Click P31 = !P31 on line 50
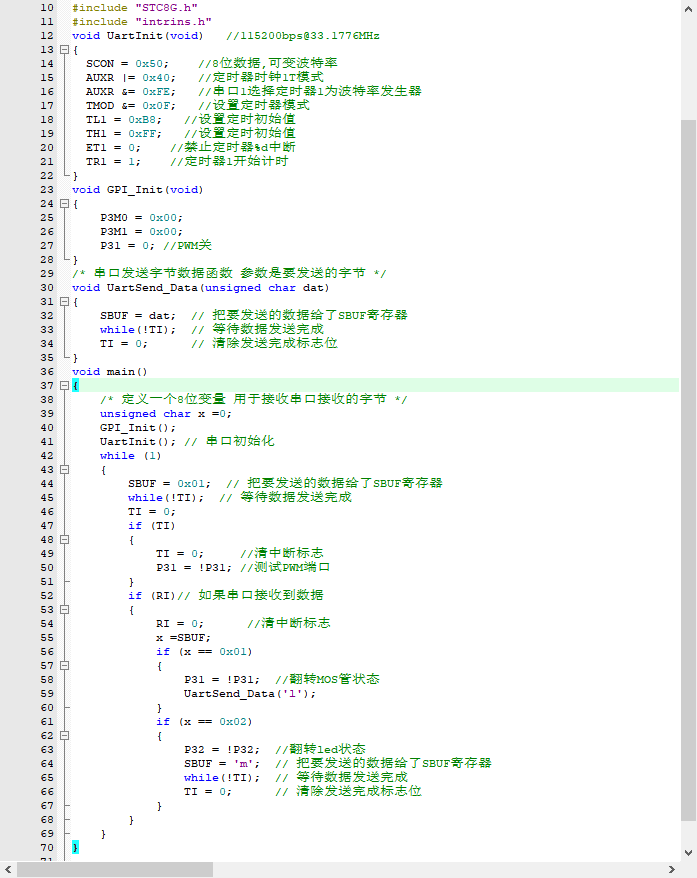The width and height of the screenshot is (697, 878). click(x=194, y=567)
